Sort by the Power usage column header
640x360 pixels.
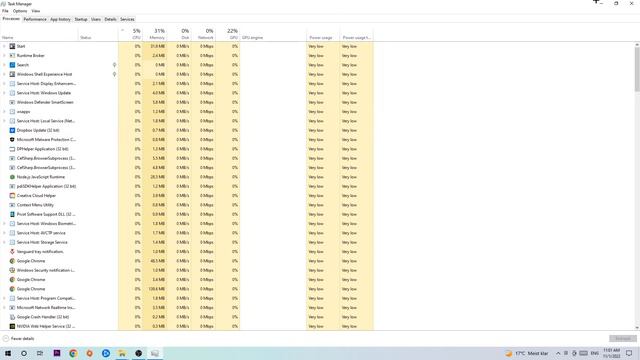point(322,34)
